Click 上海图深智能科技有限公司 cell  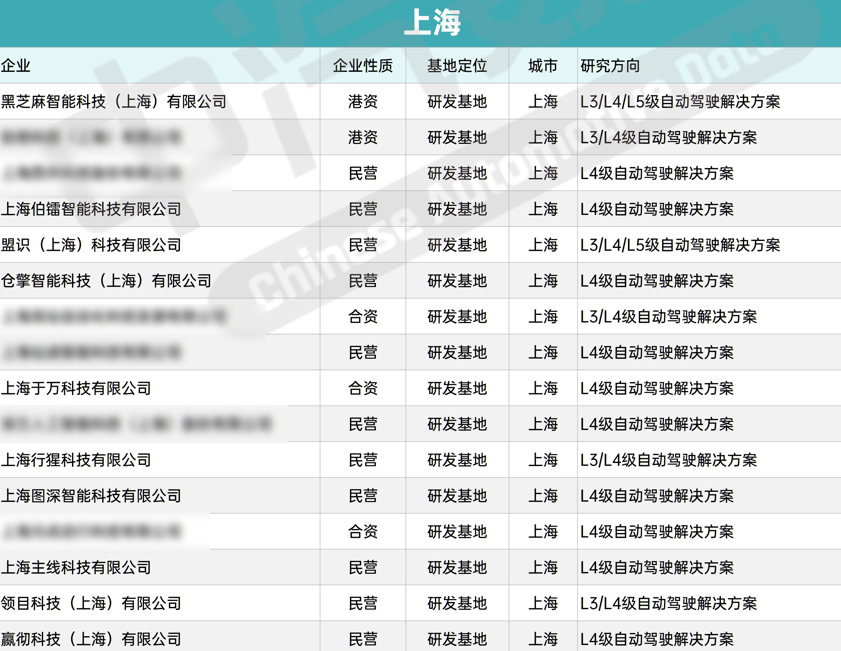[91, 495]
